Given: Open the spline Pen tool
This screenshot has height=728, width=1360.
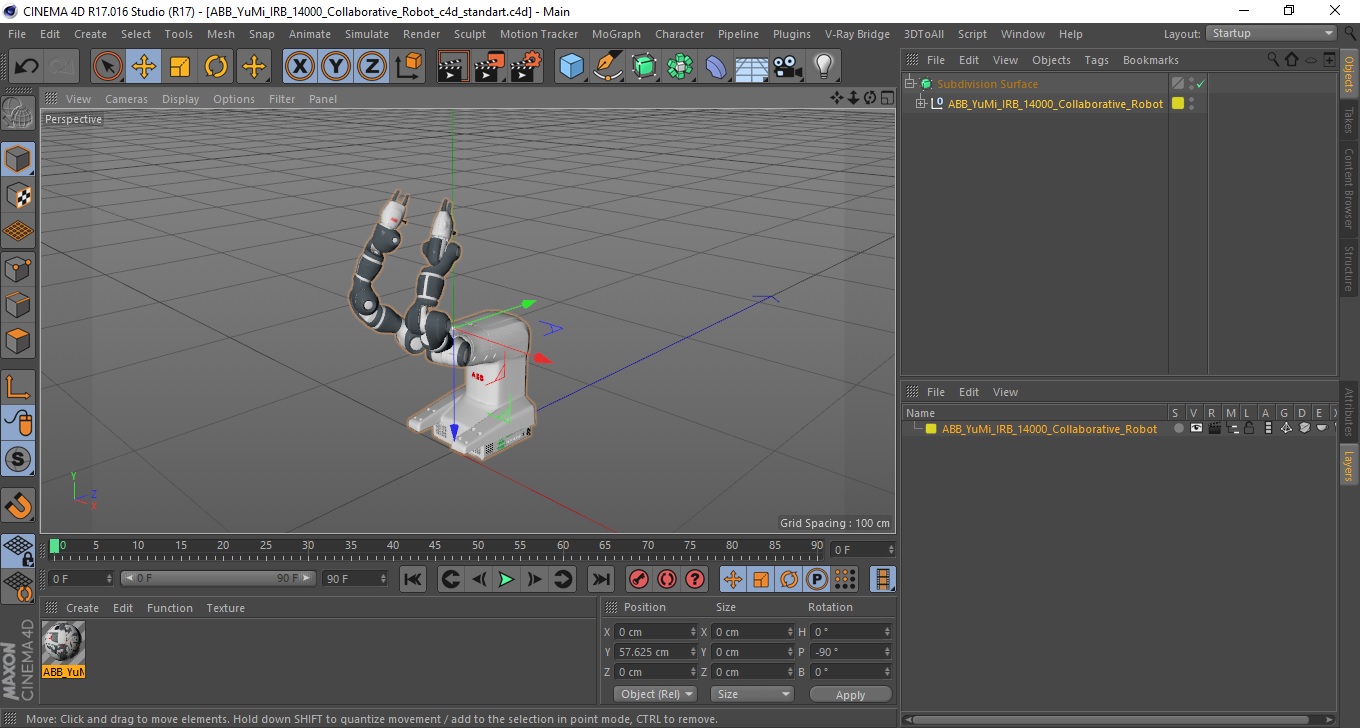Looking at the screenshot, I should [x=607, y=67].
